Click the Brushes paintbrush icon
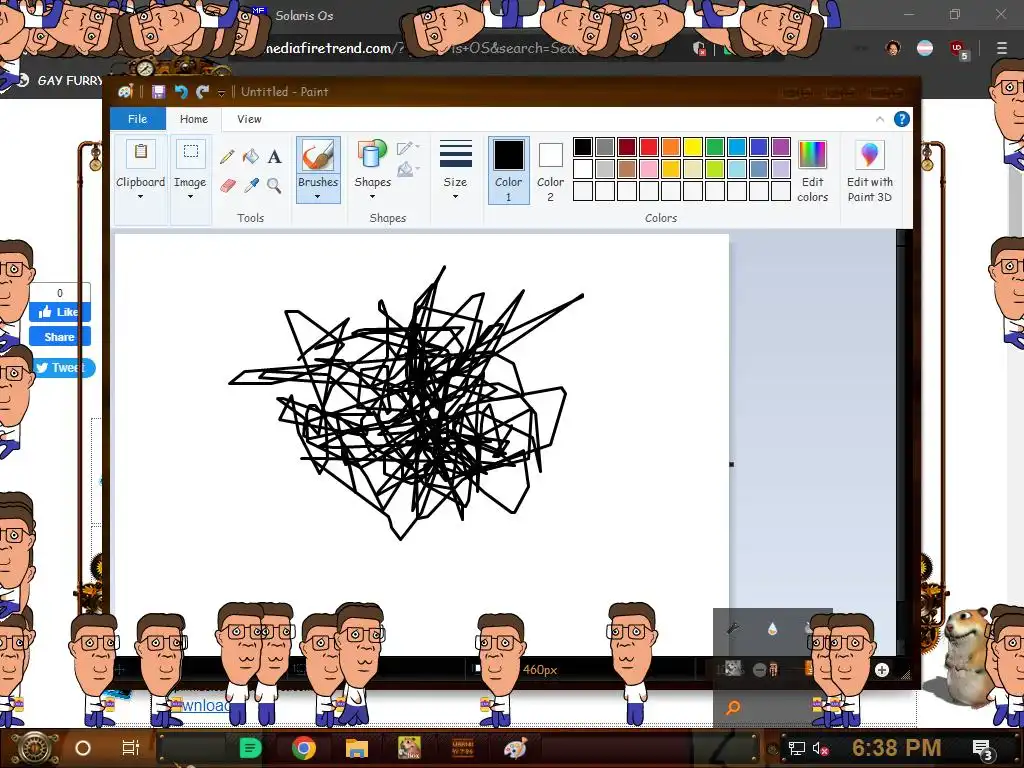 [x=318, y=155]
